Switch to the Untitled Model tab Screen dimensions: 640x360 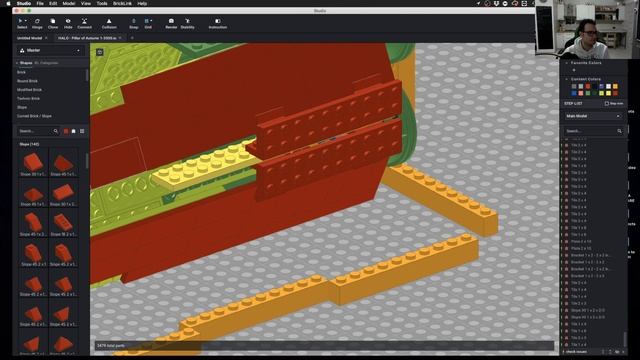(29, 38)
